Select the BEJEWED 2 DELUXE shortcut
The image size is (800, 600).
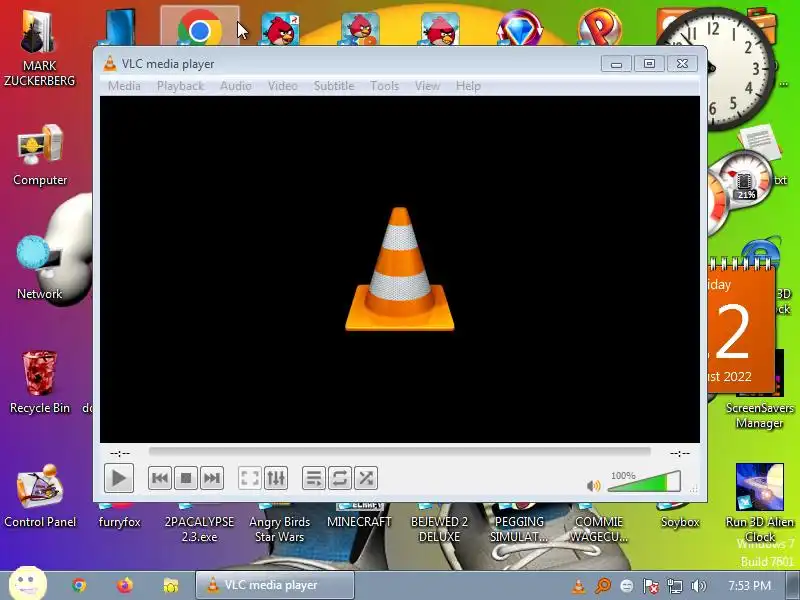439,523
